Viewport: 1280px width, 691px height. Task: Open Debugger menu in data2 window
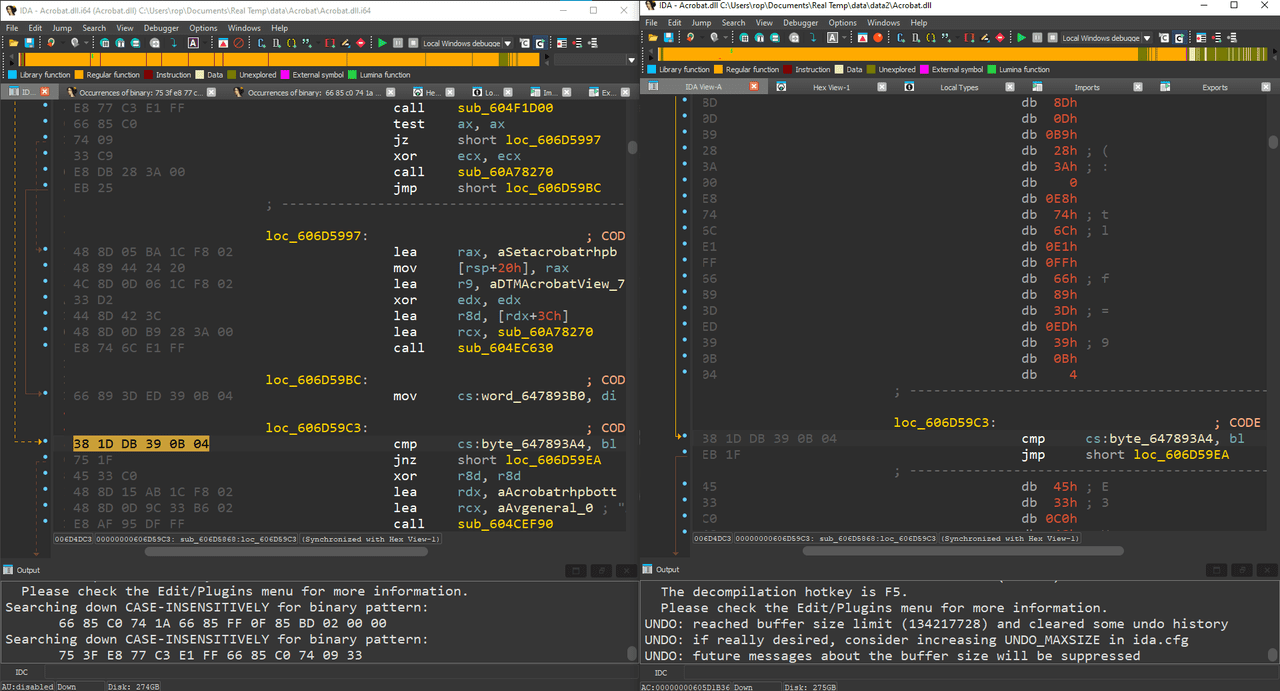[x=800, y=22]
